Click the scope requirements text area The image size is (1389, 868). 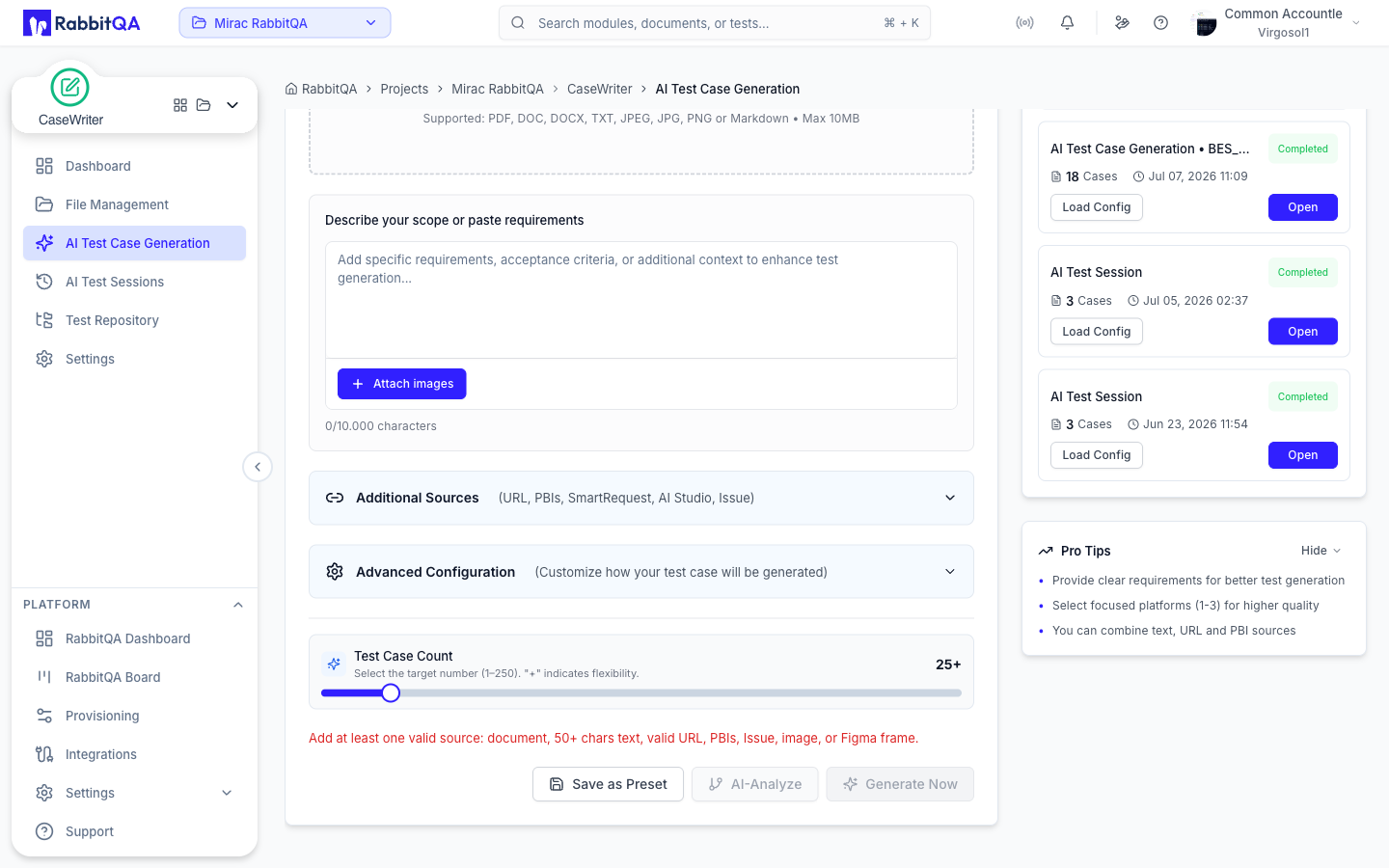click(641, 299)
